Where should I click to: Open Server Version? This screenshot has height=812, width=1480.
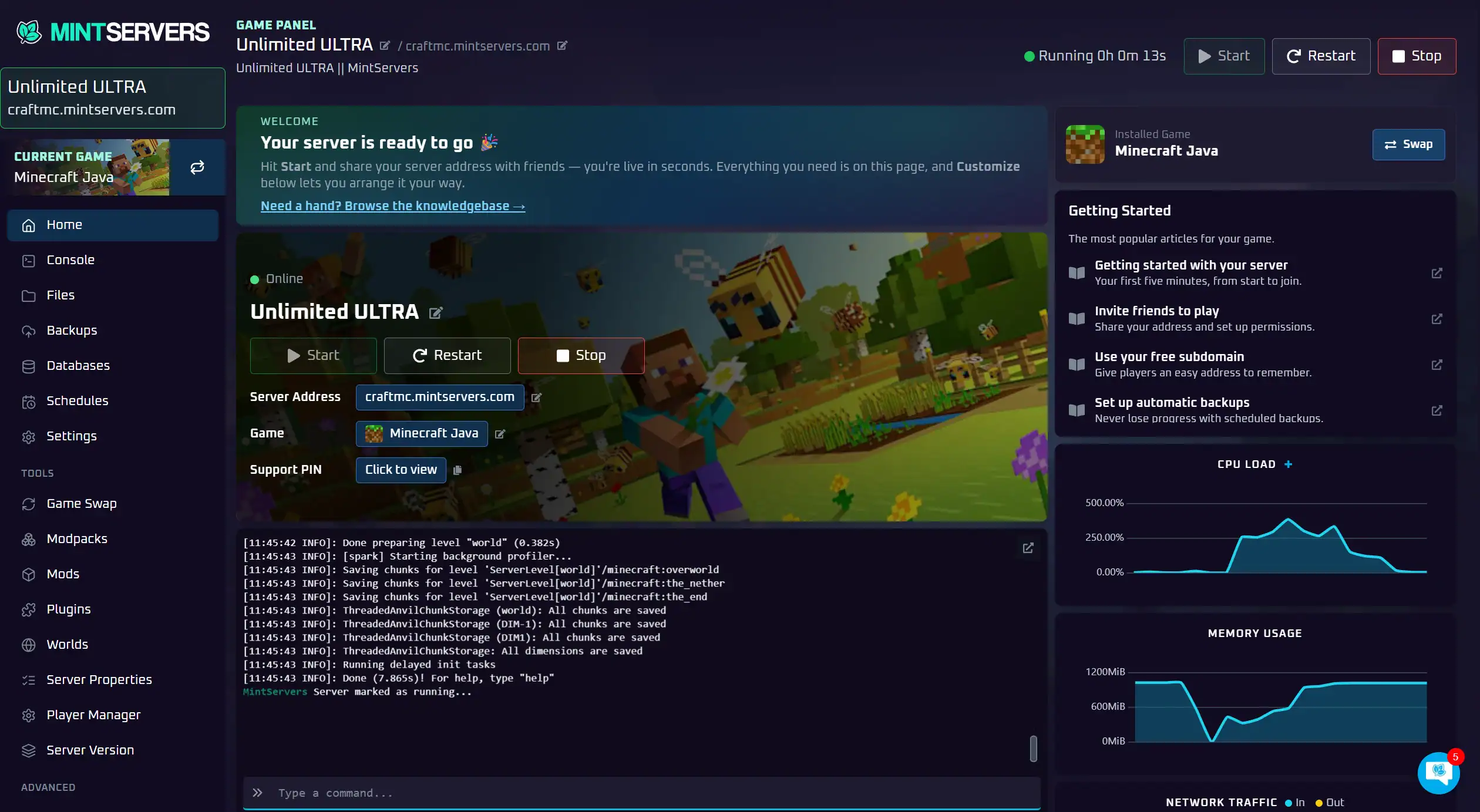[113, 750]
